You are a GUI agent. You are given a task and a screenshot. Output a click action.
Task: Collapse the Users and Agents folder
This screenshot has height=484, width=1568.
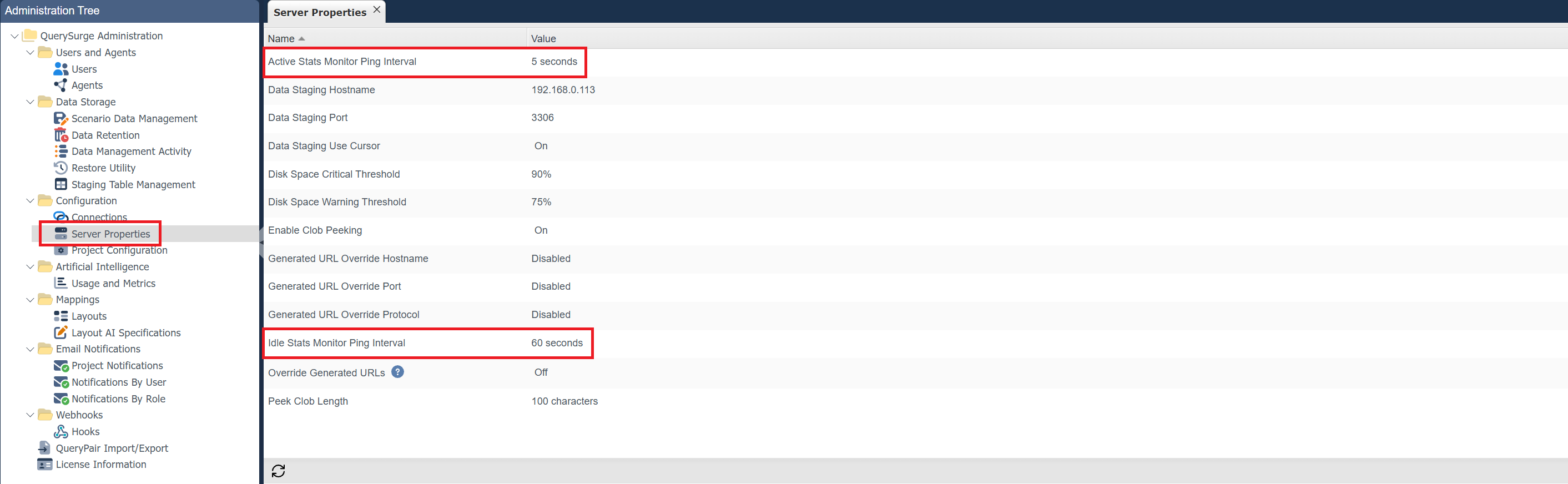[x=30, y=52]
